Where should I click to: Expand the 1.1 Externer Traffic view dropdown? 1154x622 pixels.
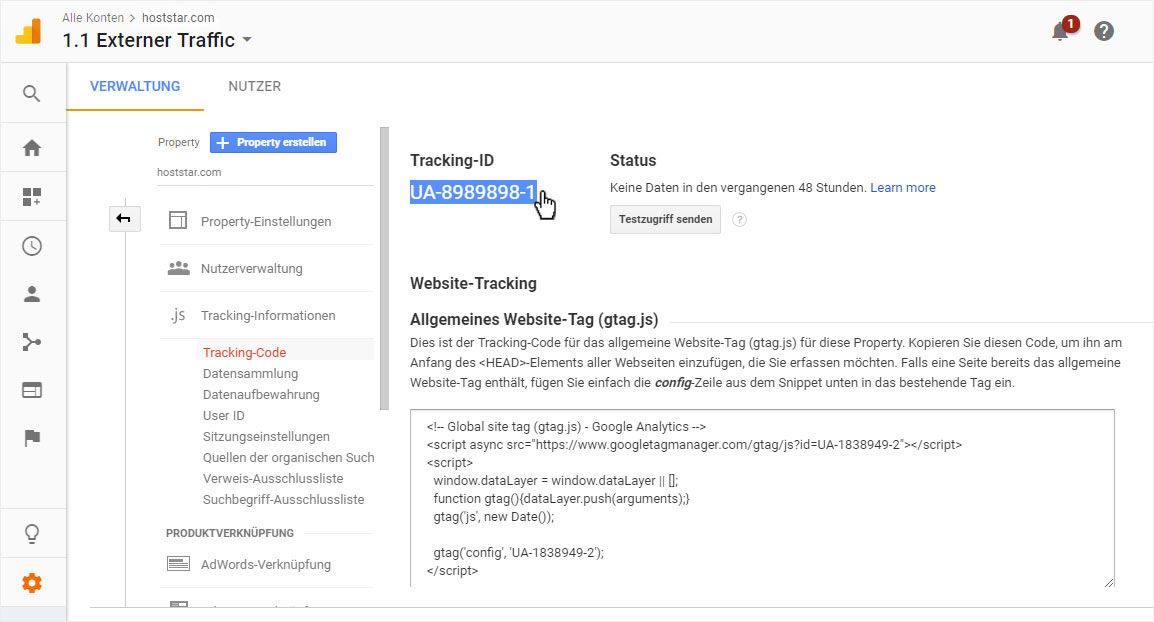coord(247,40)
